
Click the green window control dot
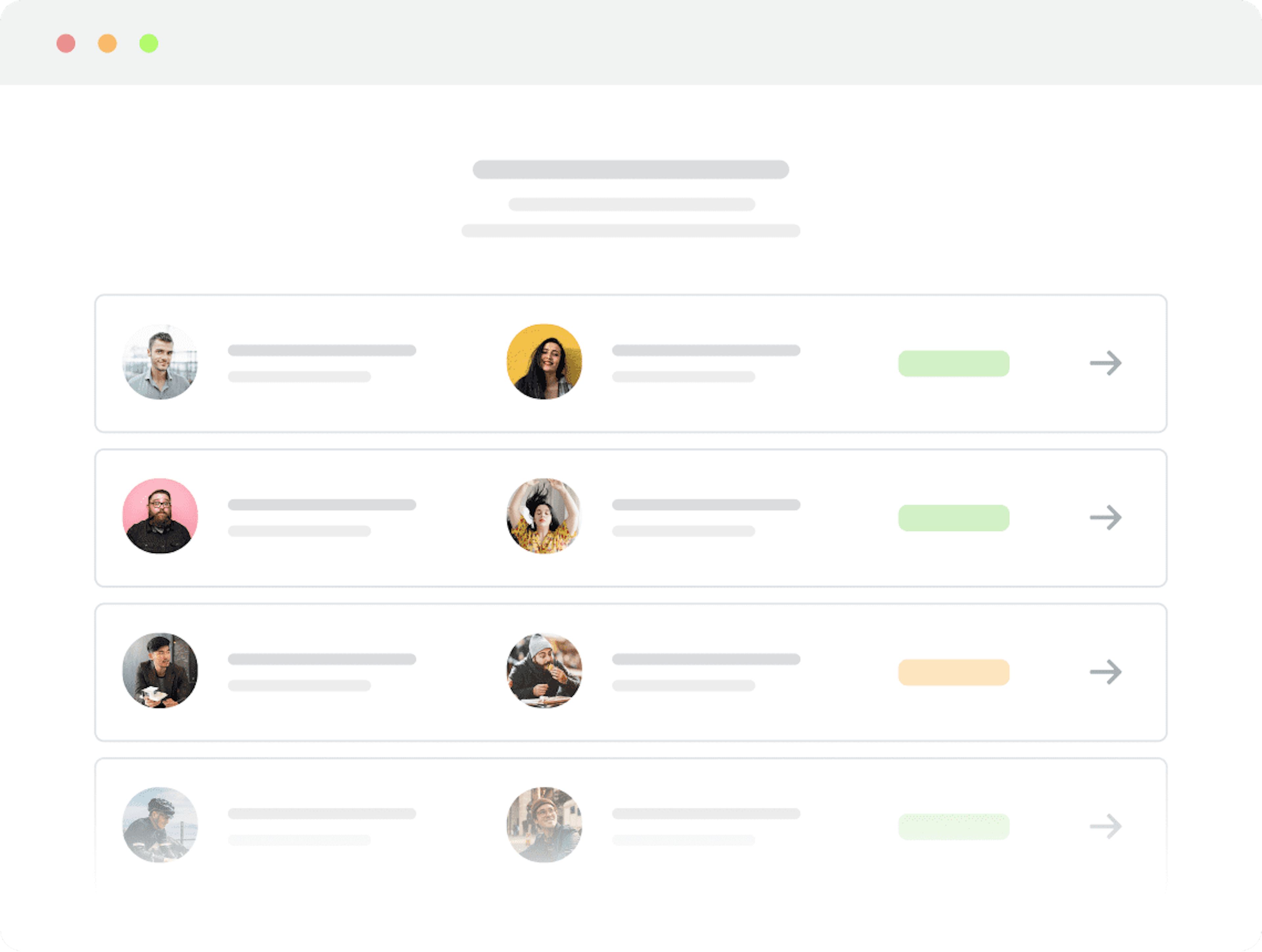(149, 43)
